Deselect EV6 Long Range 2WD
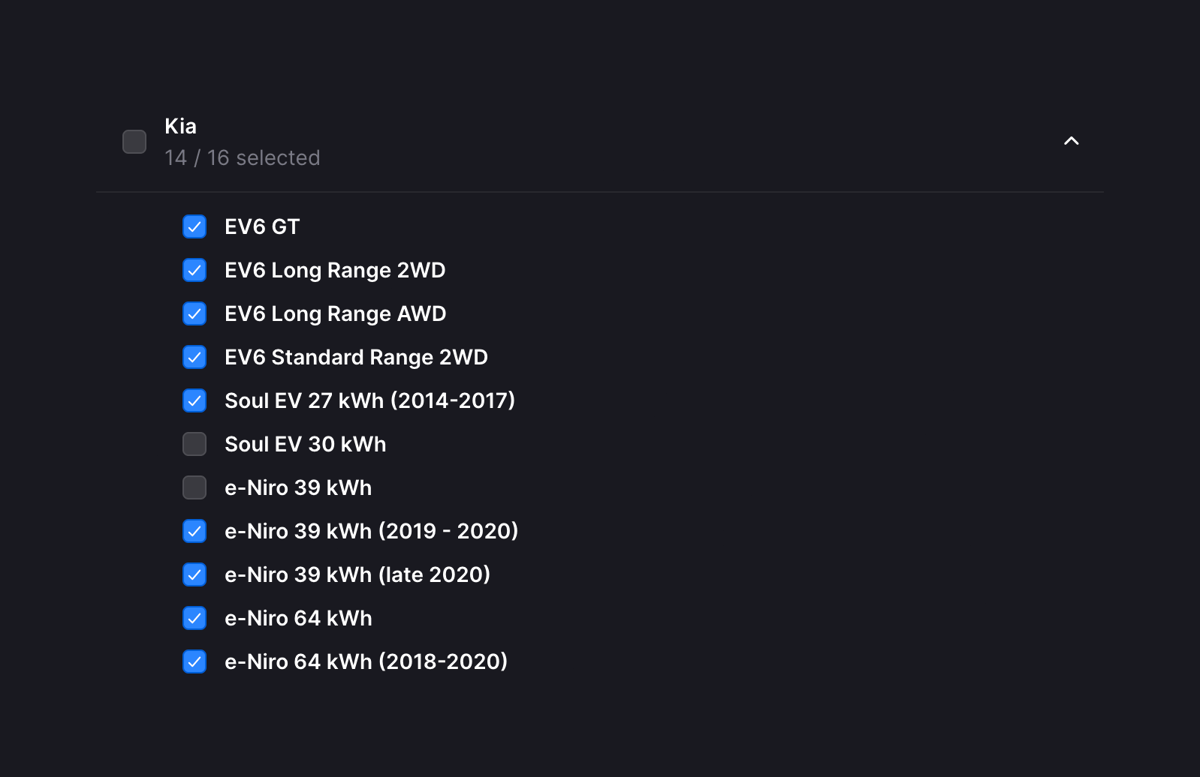Screen dimensions: 1200x777 pos(194,270)
